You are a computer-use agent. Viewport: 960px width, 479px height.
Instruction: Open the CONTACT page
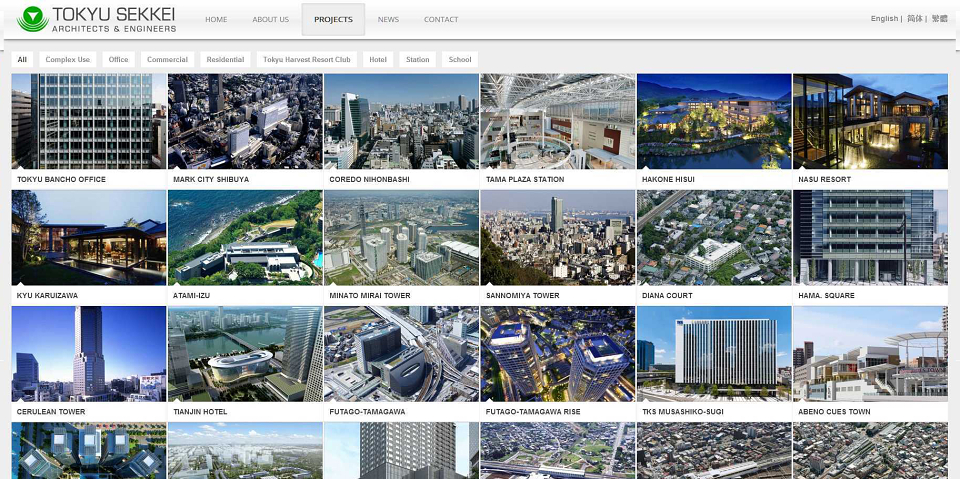(x=441, y=20)
